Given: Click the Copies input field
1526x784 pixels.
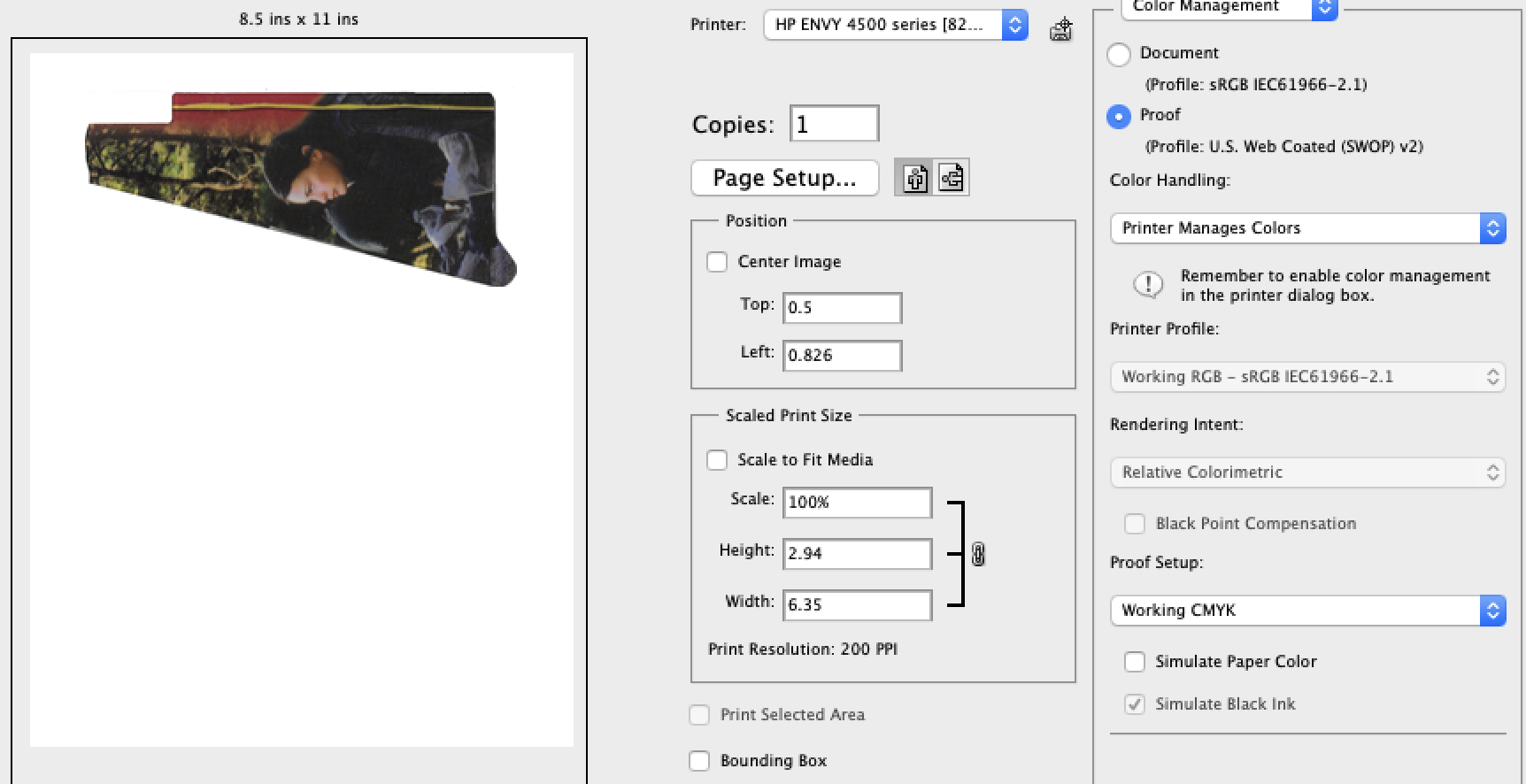Looking at the screenshot, I should [834, 124].
